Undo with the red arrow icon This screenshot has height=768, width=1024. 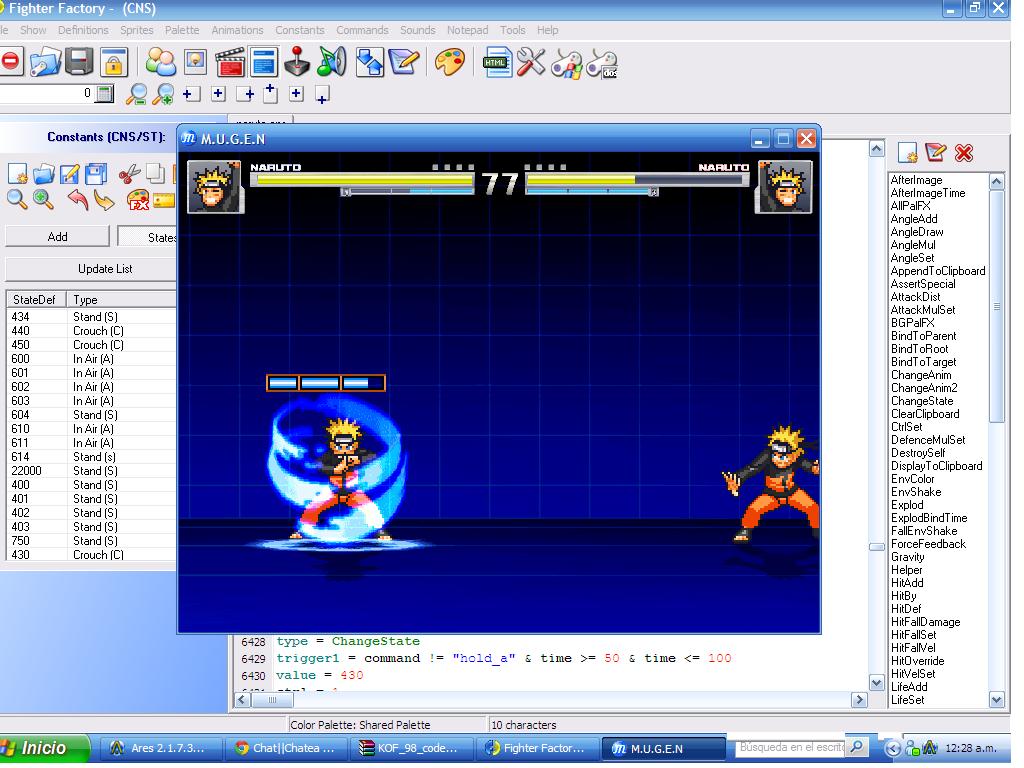pos(78,199)
